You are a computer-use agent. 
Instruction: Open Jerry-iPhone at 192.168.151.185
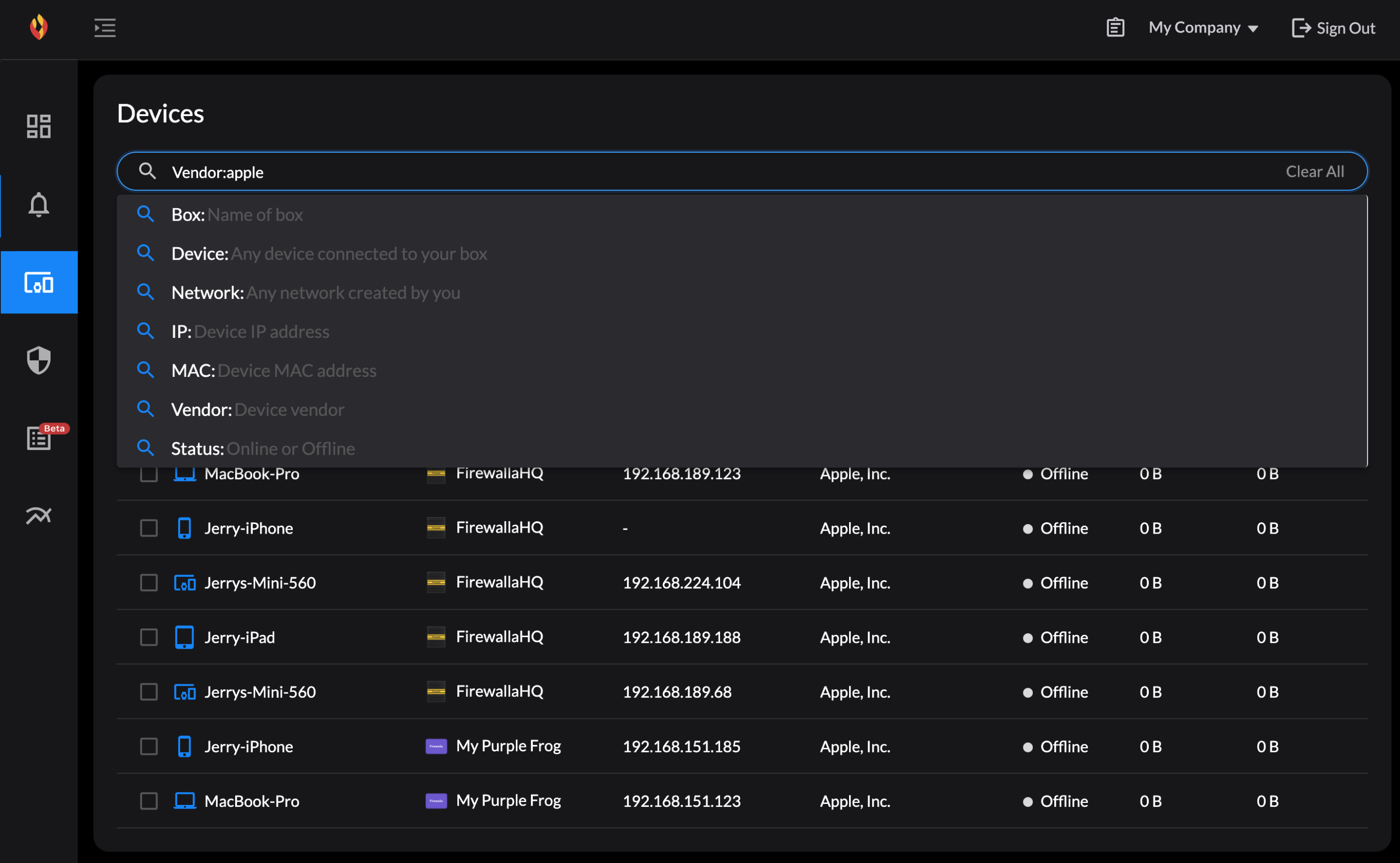pyautogui.click(x=249, y=746)
